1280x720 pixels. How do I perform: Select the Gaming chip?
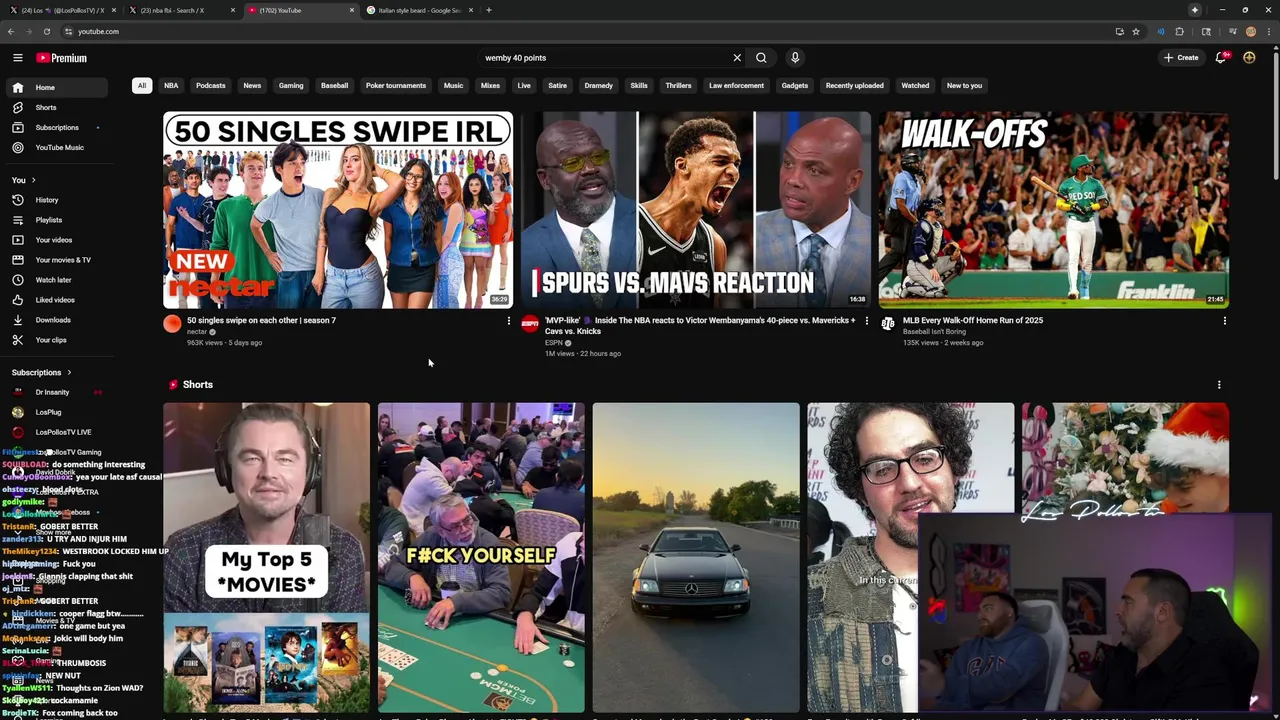pos(291,86)
